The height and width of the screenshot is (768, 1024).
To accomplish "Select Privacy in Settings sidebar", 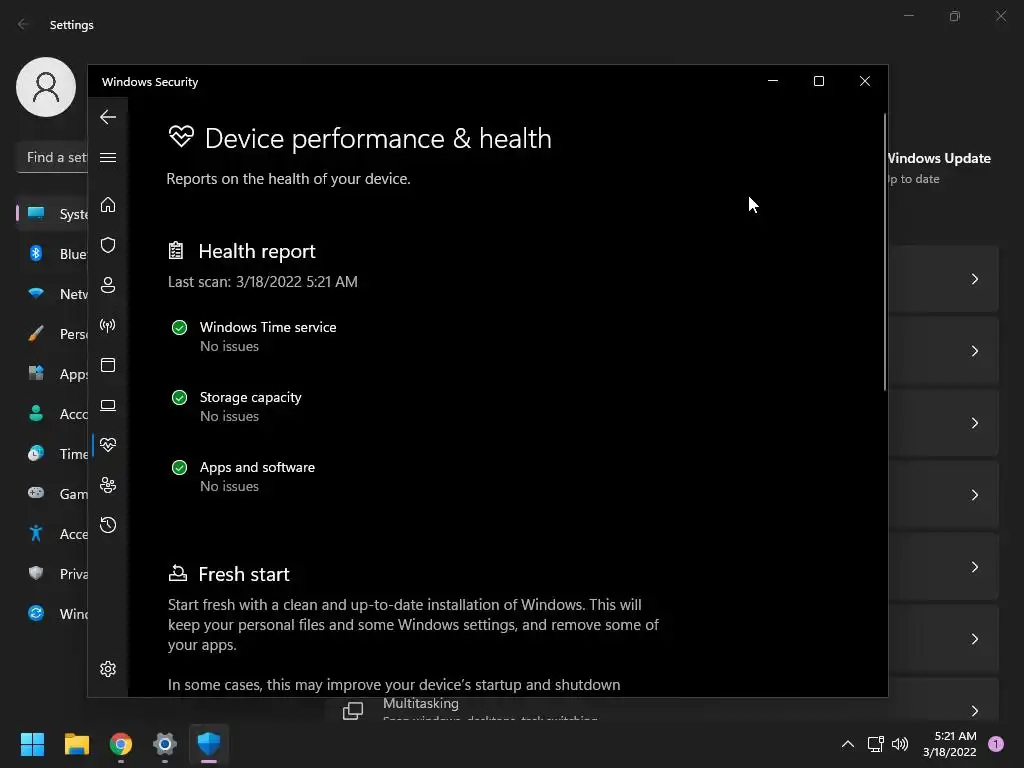I will point(53,573).
